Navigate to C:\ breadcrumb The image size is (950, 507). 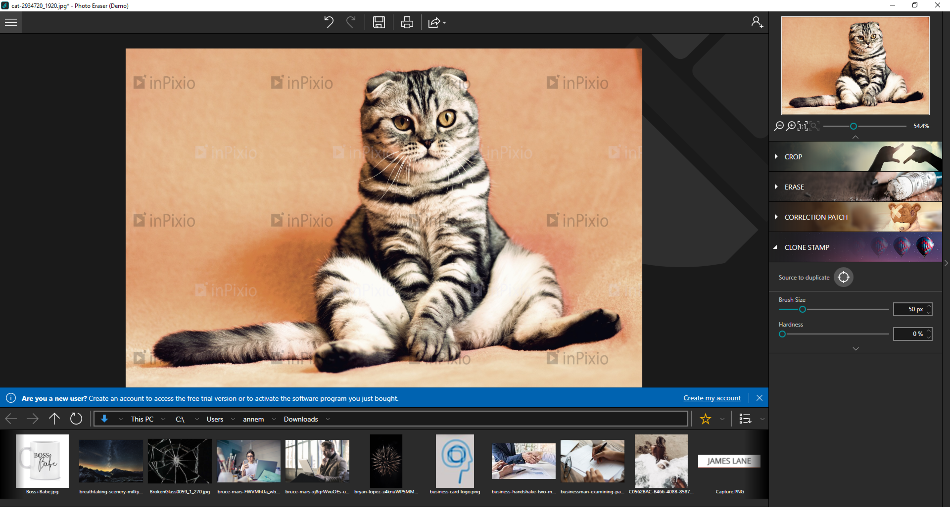(180, 419)
